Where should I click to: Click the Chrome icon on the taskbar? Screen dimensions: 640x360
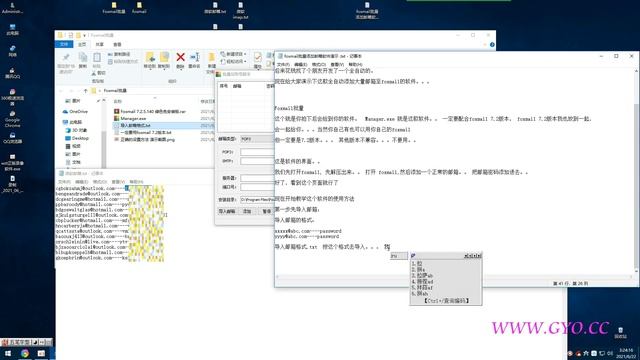pyautogui.click(x=25, y=353)
